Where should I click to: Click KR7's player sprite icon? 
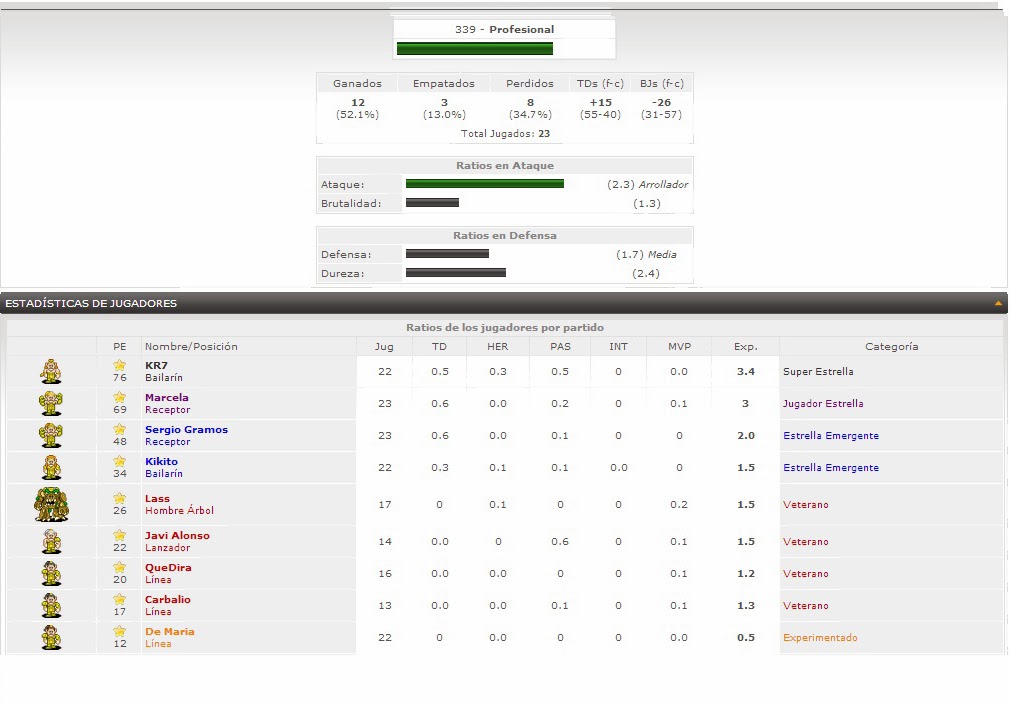(51, 372)
